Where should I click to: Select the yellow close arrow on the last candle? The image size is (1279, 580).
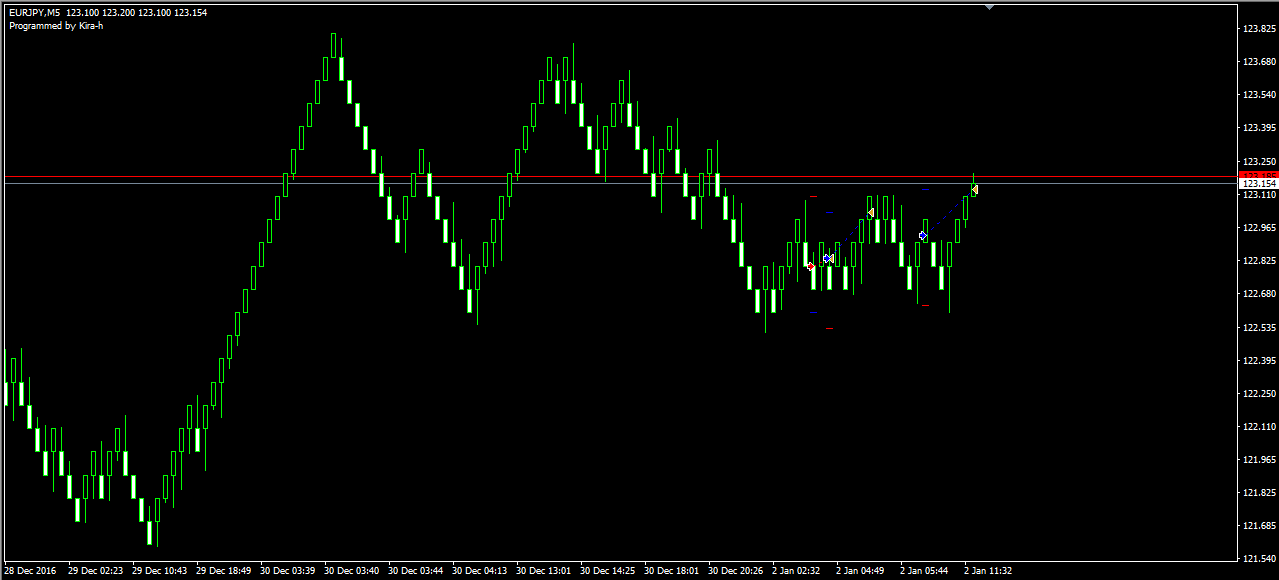[974, 189]
